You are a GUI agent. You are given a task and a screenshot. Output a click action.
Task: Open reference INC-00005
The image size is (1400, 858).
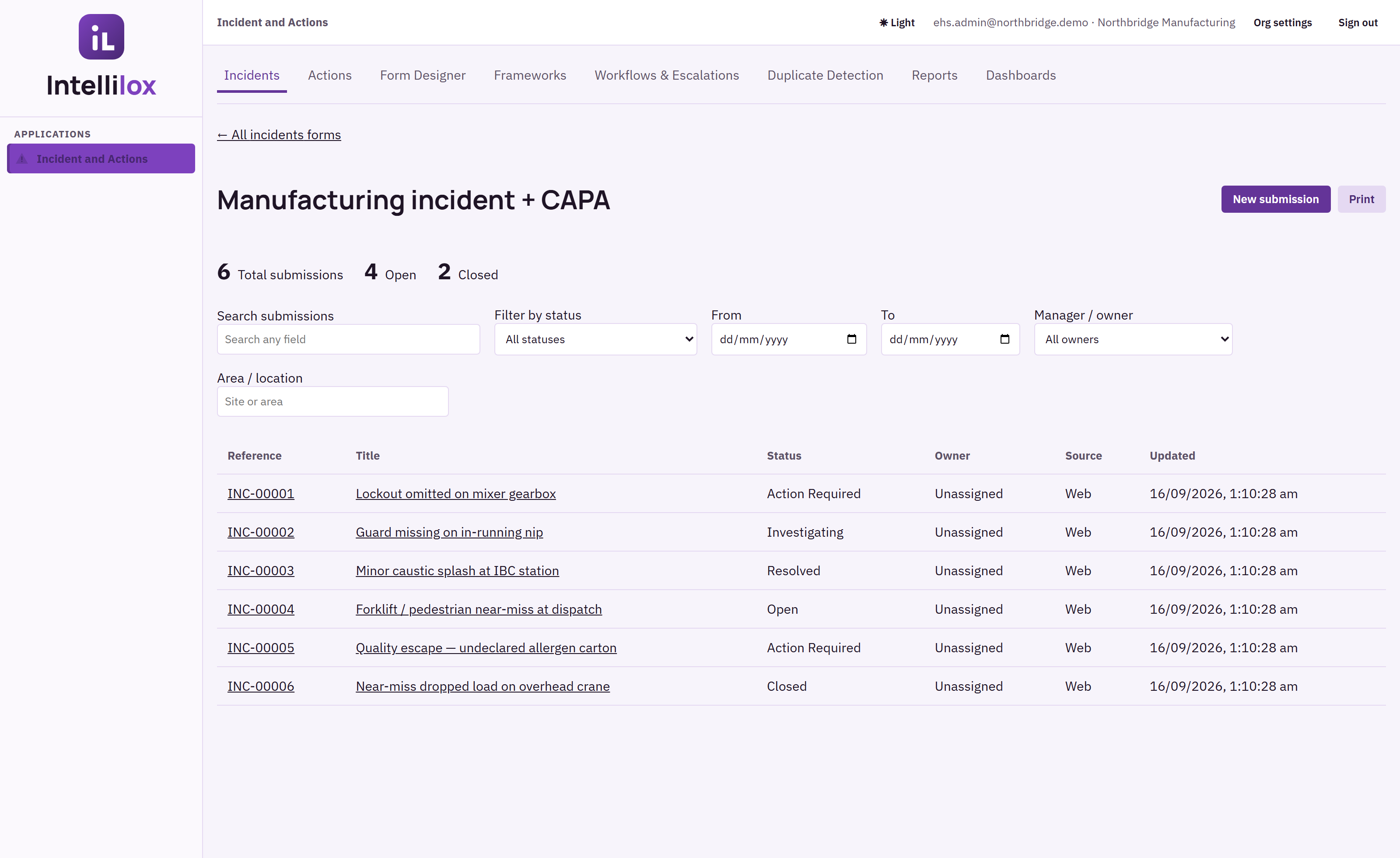261,647
